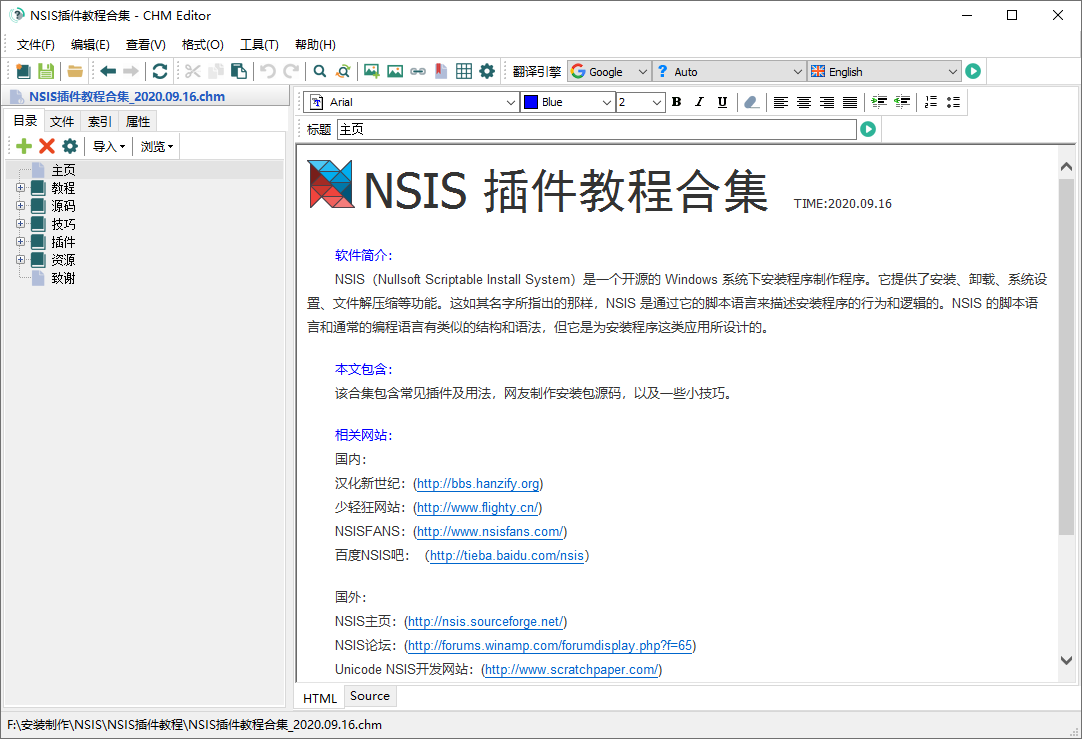Viewport: 1082px width, 739px height.
Task: Expand the 源码 tree node
Action: point(20,205)
